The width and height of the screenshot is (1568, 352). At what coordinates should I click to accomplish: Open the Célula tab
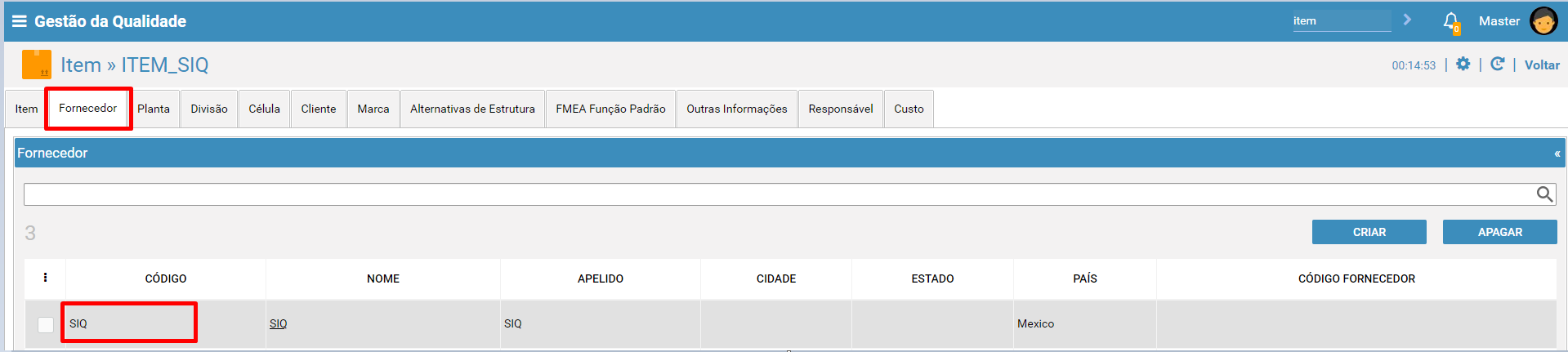[x=265, y=109]
